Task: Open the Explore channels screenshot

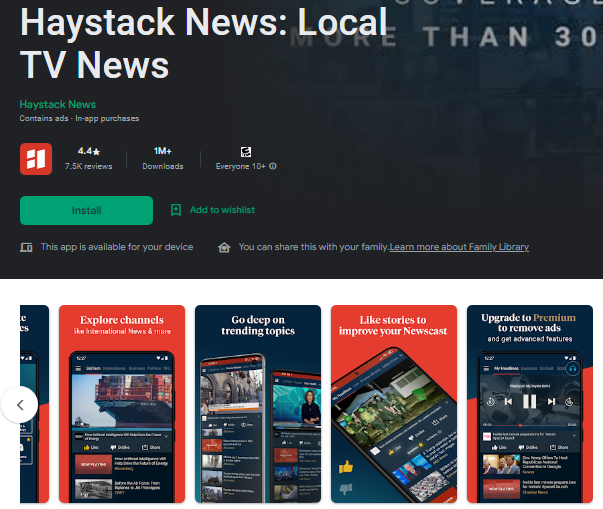Action: [122, 404]
